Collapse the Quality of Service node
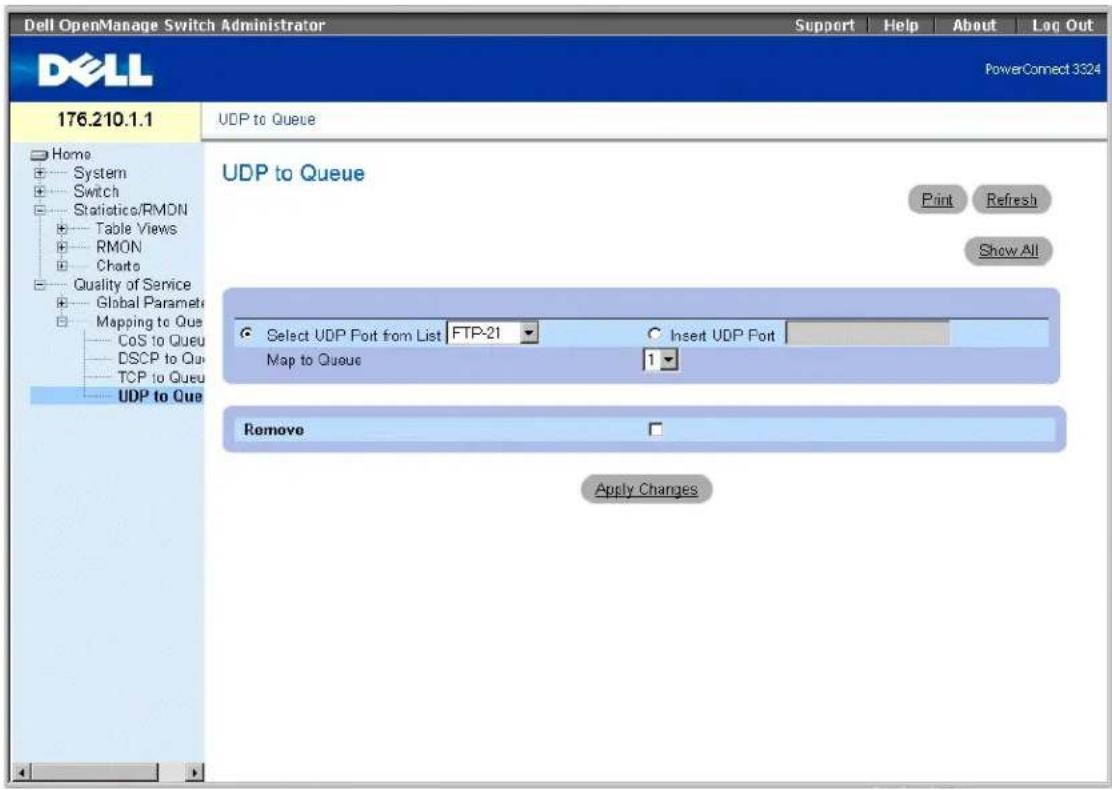1112x790 pixels. tap(40, 284)
